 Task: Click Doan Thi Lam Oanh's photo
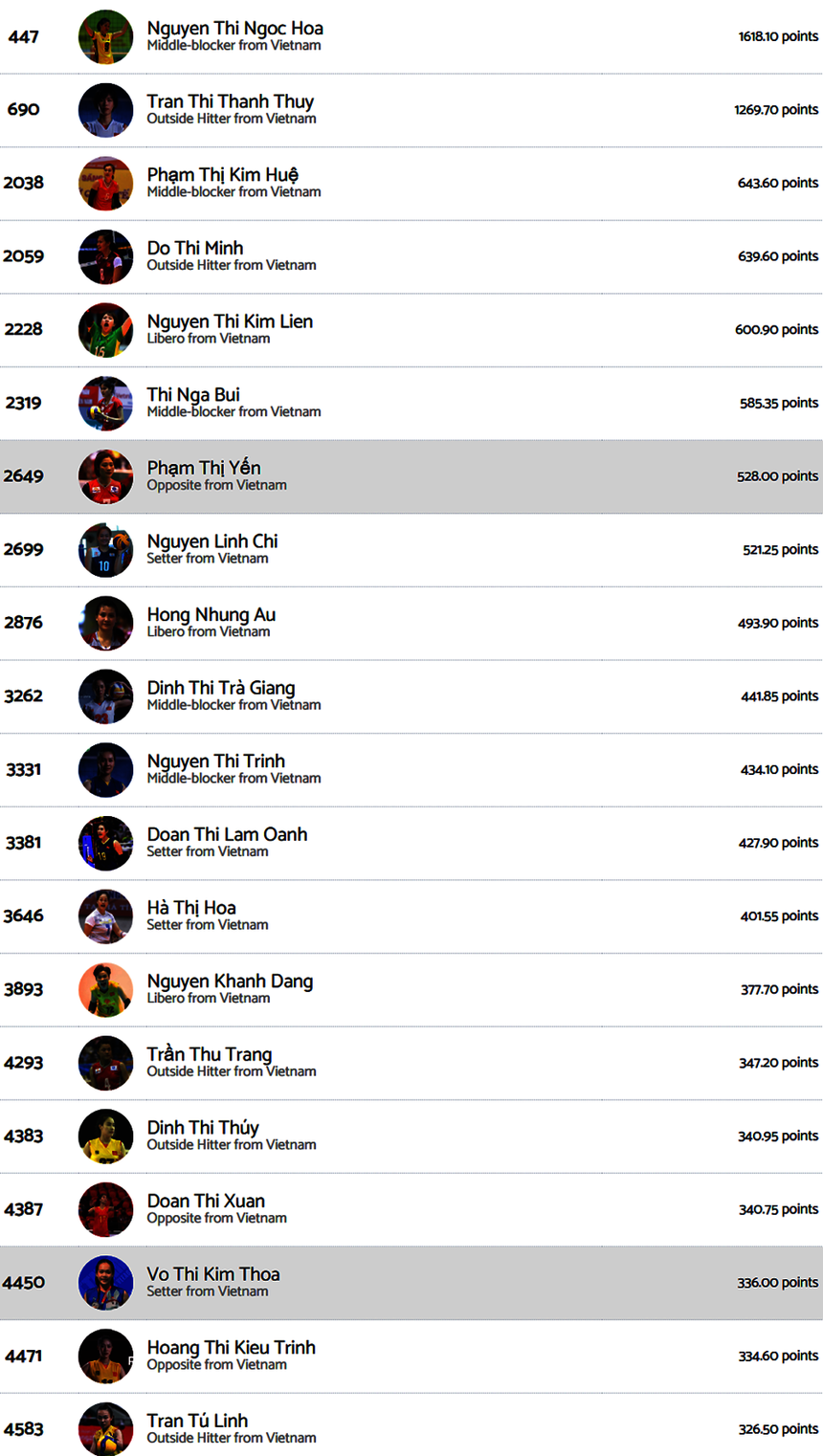pos(105,843)
